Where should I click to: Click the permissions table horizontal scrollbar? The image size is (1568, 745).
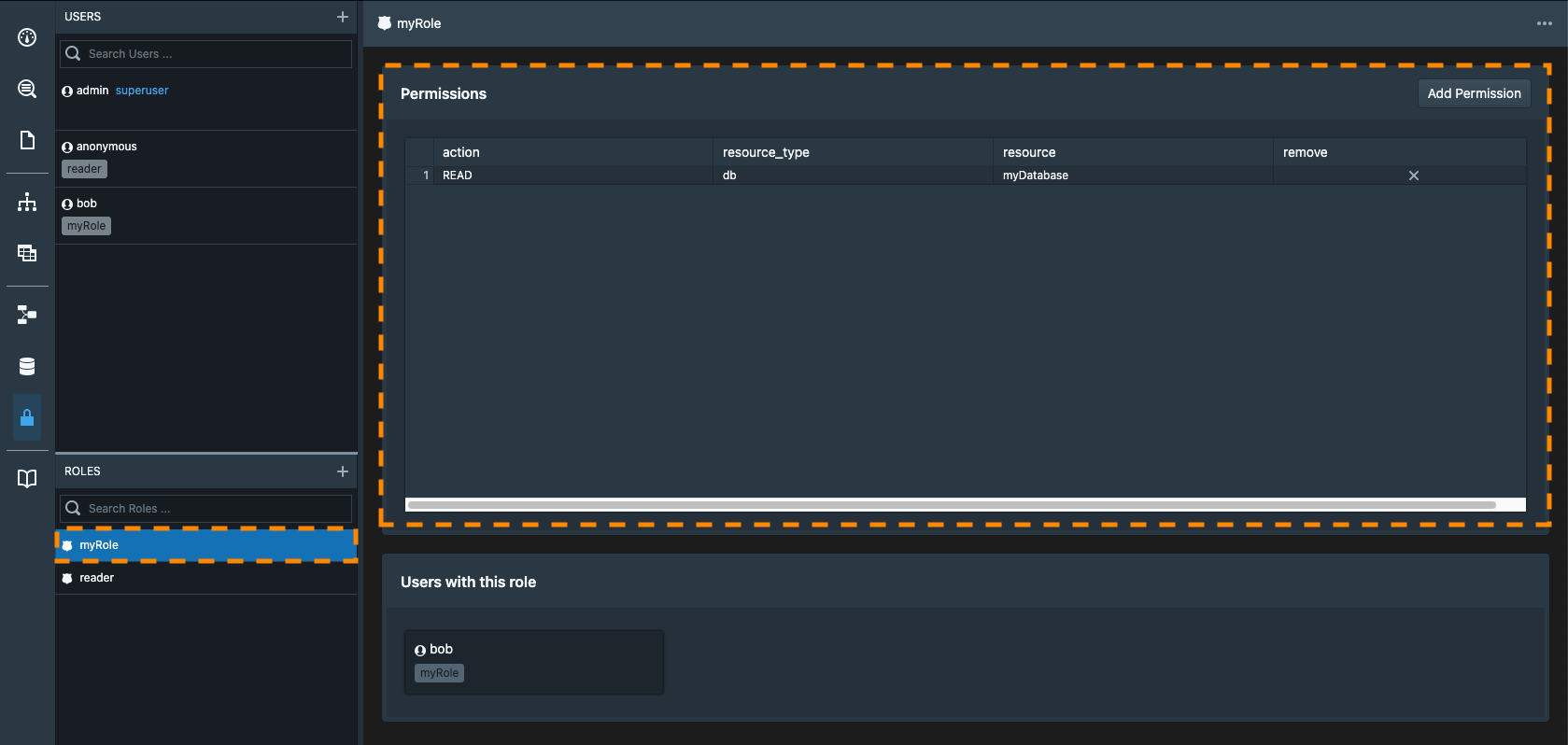951,505
